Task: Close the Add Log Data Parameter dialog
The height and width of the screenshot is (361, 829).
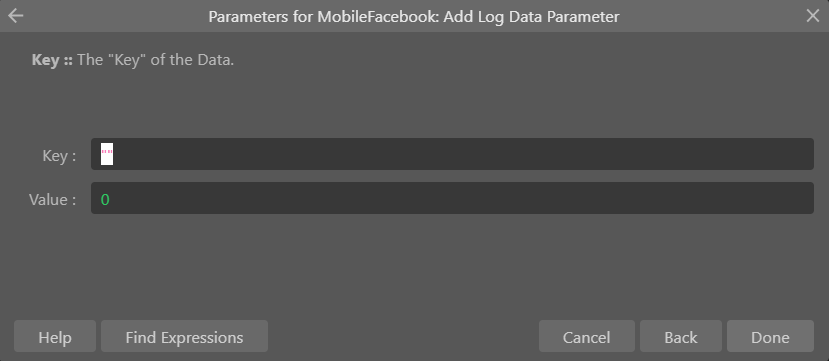Action: pos(813,16)
